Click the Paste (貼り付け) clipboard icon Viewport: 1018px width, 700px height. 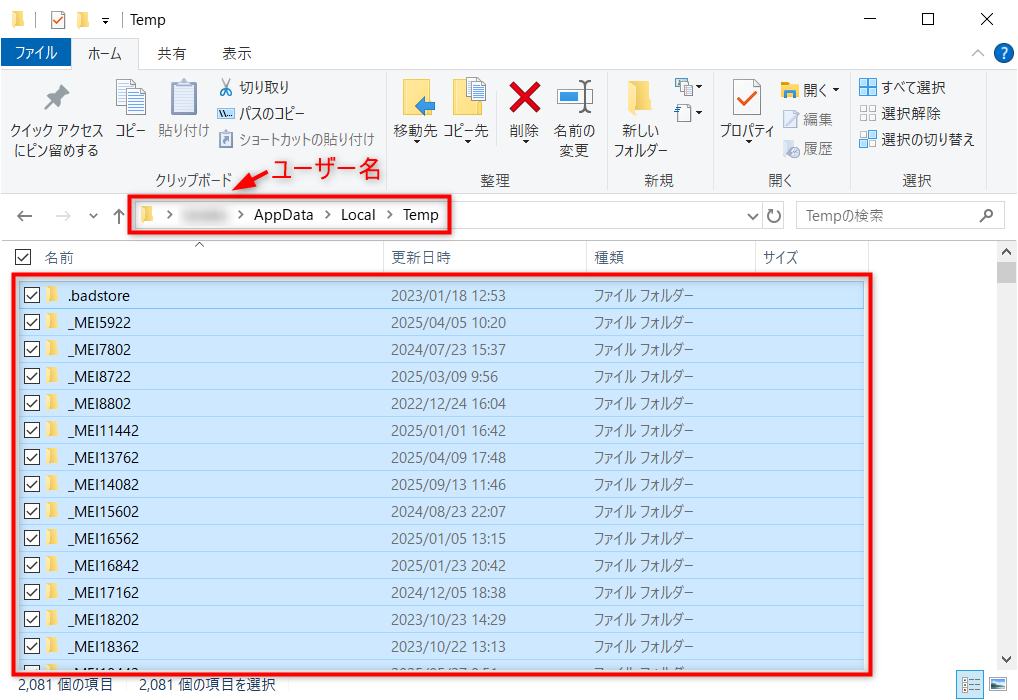pyautogui.click(x=184, y=99)
